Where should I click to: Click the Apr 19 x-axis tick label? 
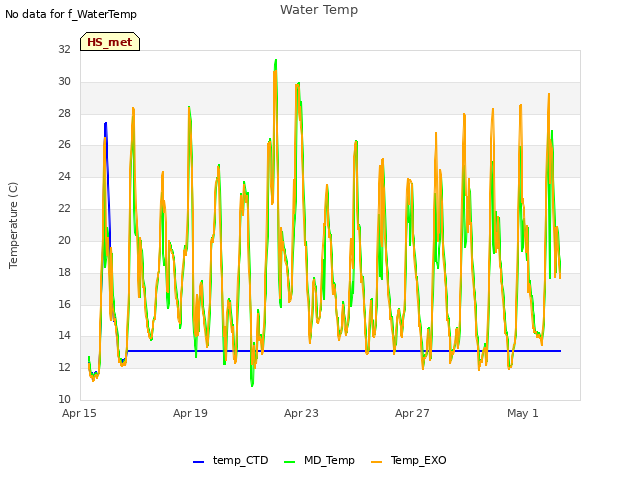click(x=190, y=413)
